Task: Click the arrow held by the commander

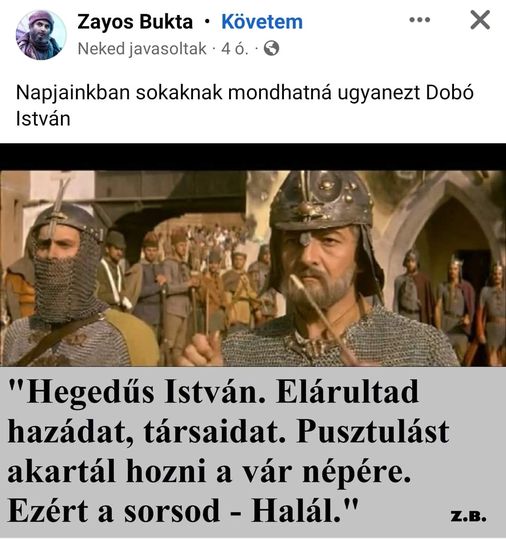Action: tap(322, 319)
